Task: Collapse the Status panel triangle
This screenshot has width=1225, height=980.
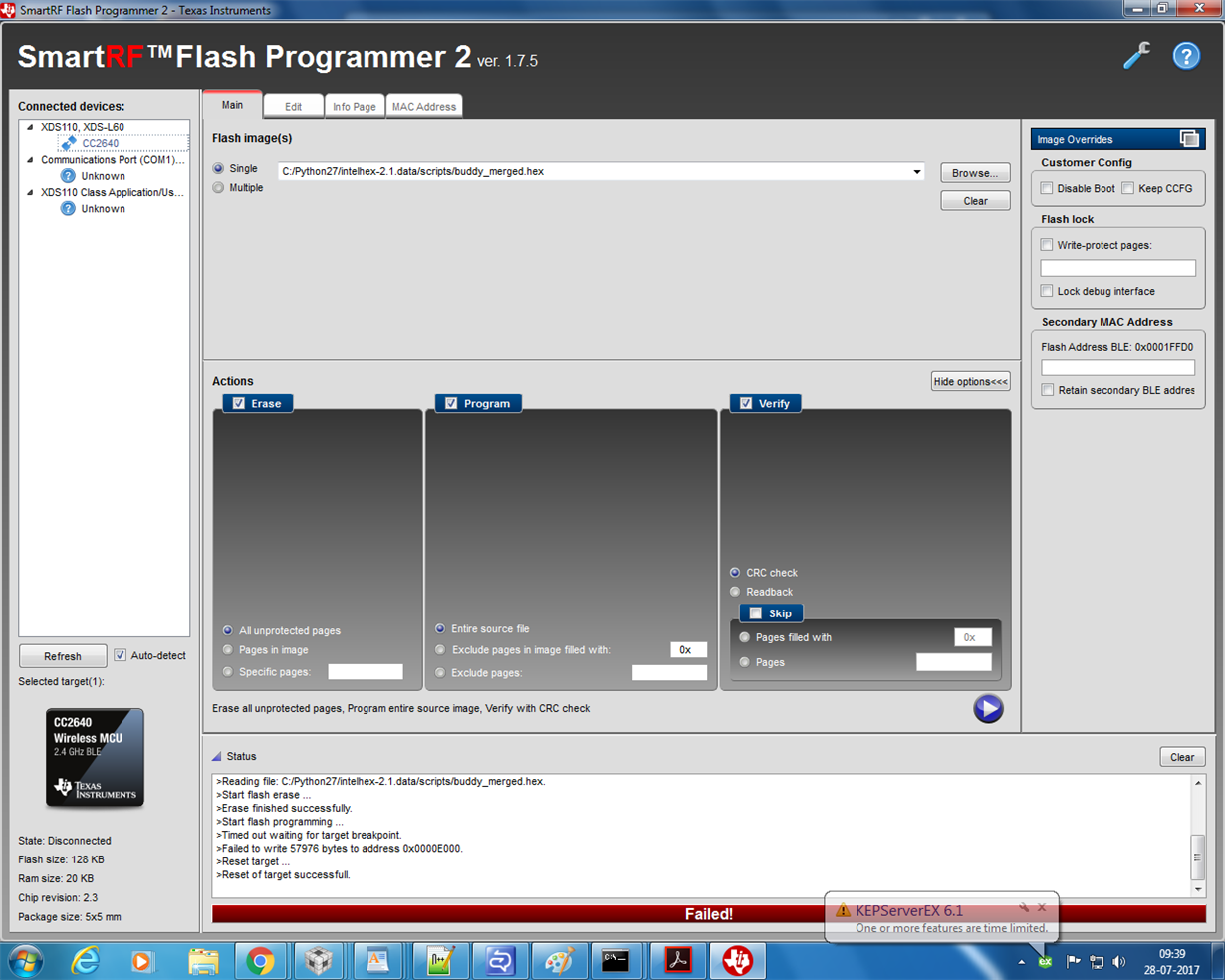Action: pyautogui.click(x=216, y=757)
